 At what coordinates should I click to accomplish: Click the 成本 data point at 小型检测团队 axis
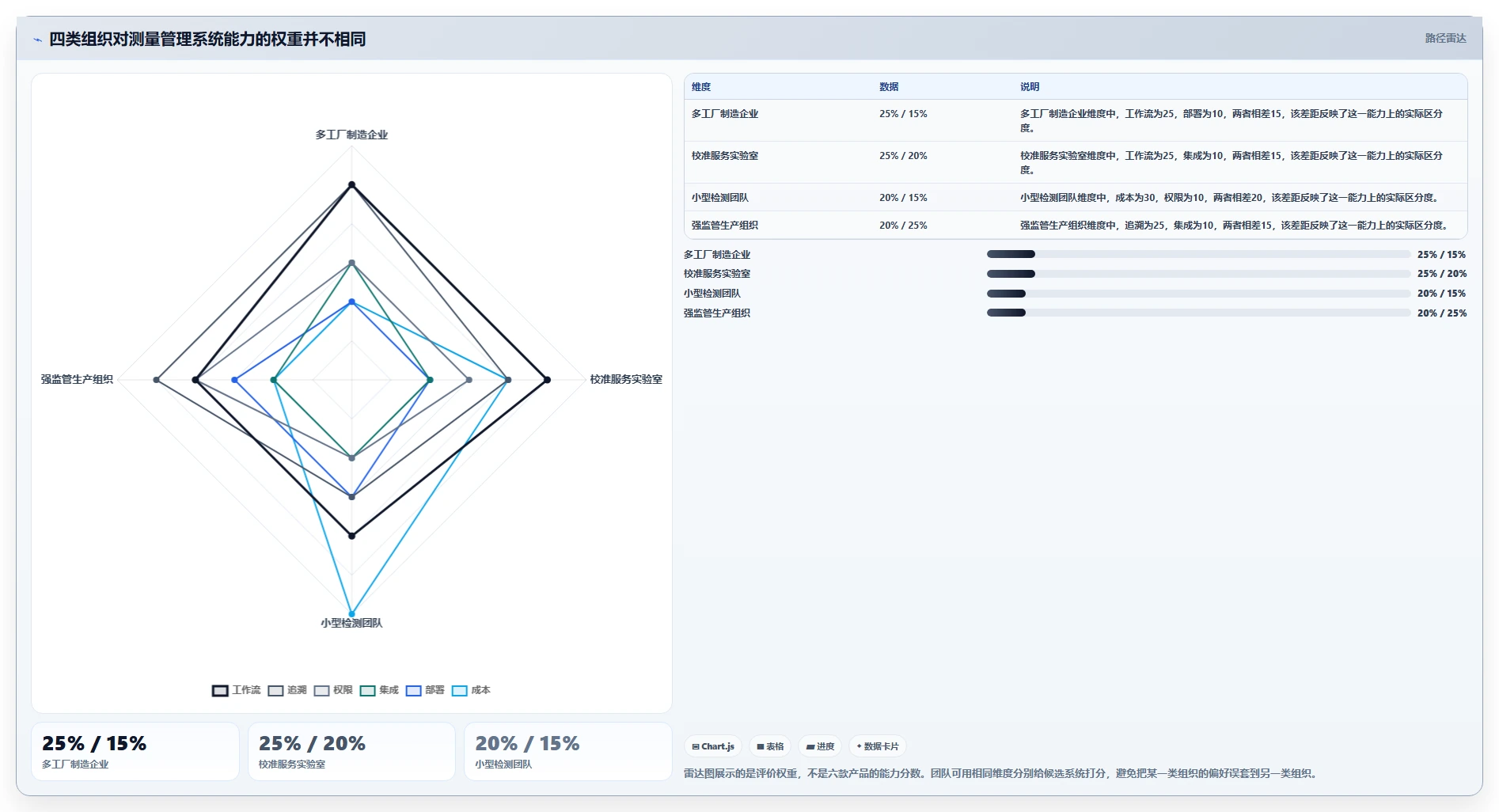[351, 614]
